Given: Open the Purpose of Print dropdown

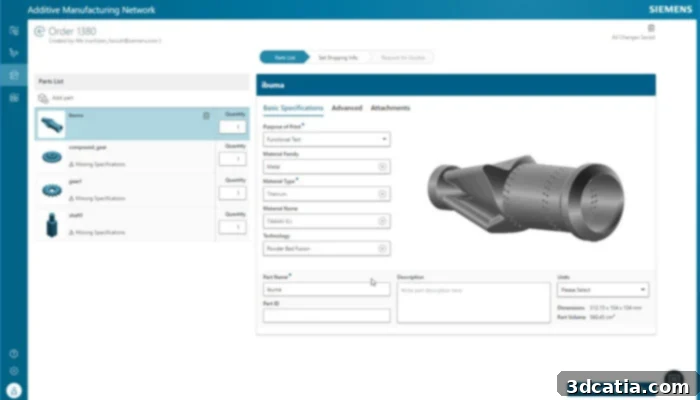Looking at the screenshot, I should pos(327,139).
